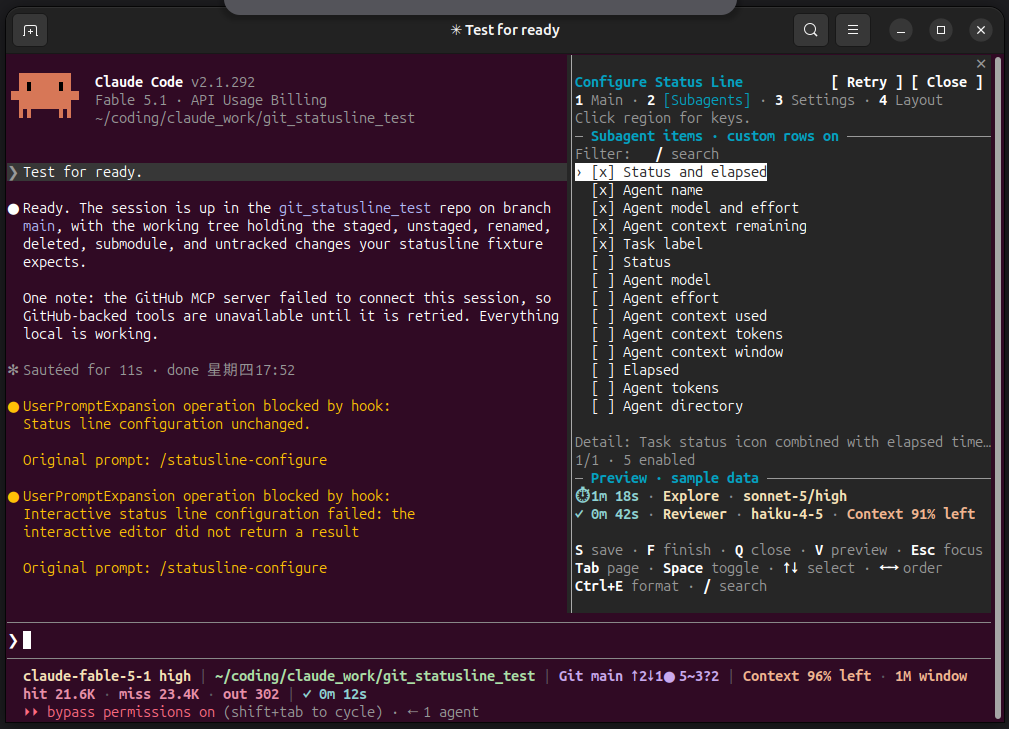Click the miss 23.4K cache stat
The width and height of the screenshot is (1009, 729).
point(159,694)
